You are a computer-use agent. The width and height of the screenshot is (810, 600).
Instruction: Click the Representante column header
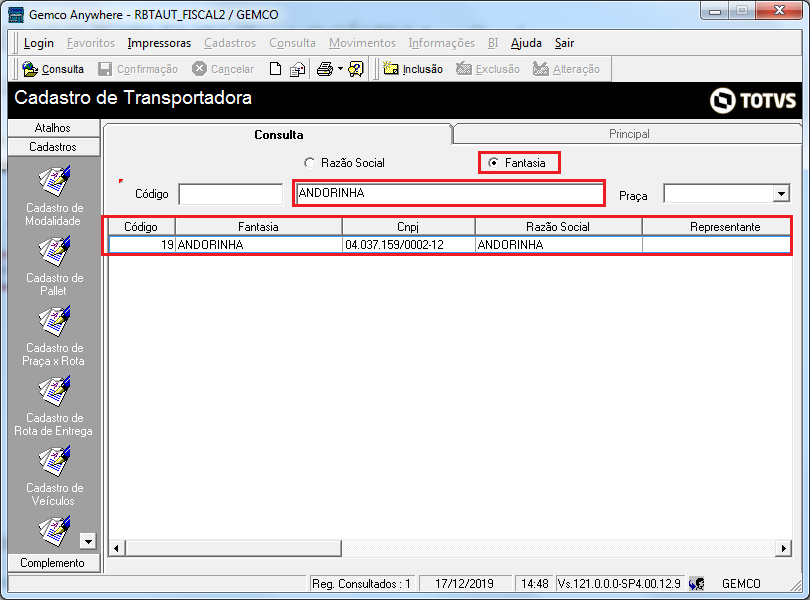(717, 227)
